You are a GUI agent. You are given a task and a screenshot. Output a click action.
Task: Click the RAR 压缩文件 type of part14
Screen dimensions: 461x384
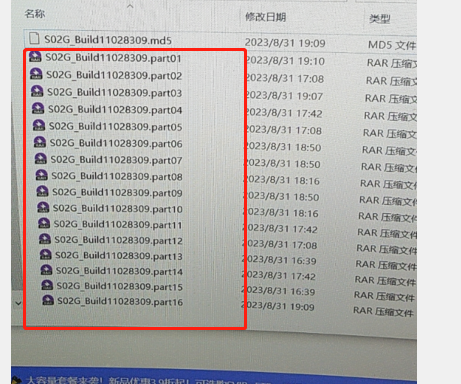(385, 281)
